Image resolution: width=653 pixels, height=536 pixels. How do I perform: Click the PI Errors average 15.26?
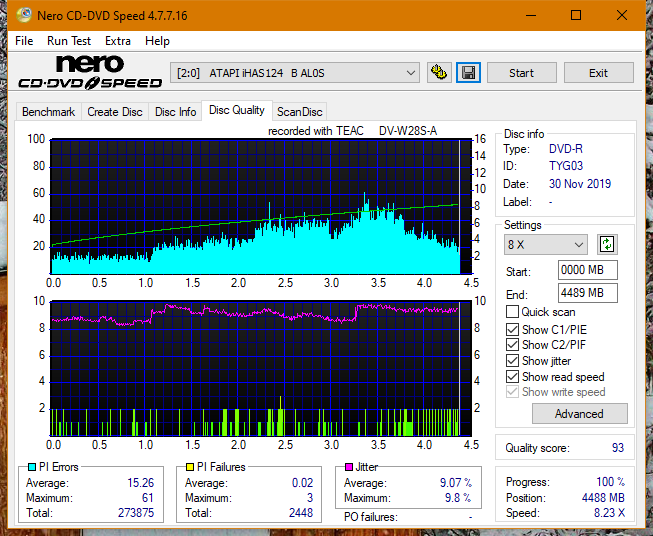pos(140,483)
